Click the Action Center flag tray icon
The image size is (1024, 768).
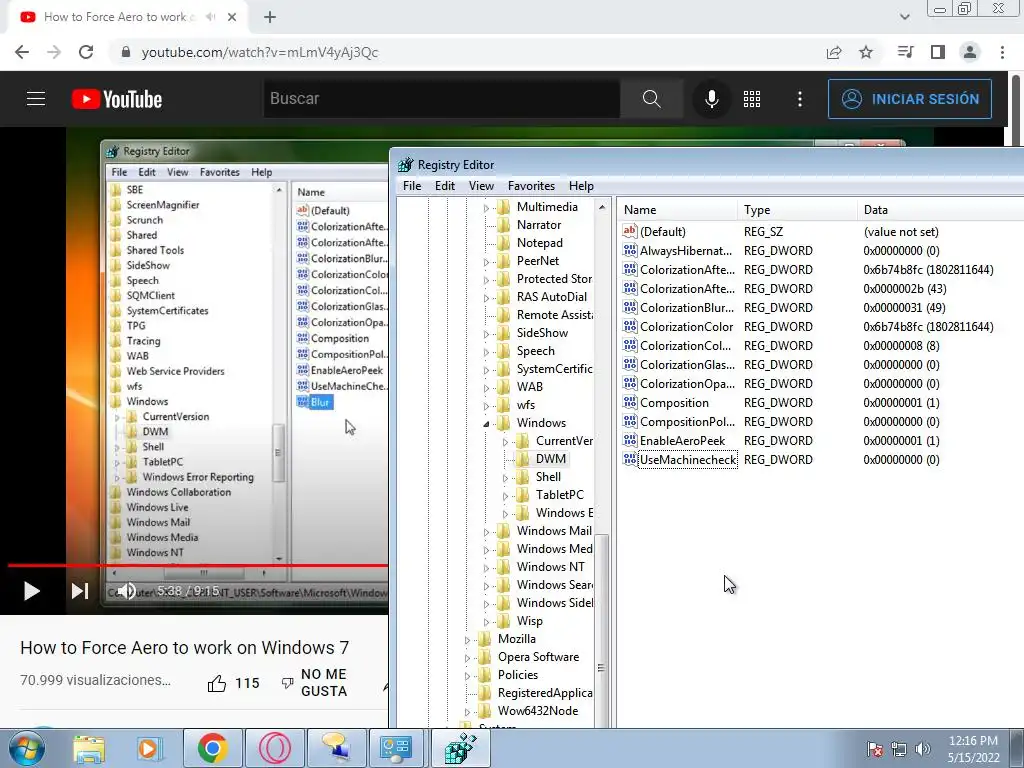[x=874, y=749]
